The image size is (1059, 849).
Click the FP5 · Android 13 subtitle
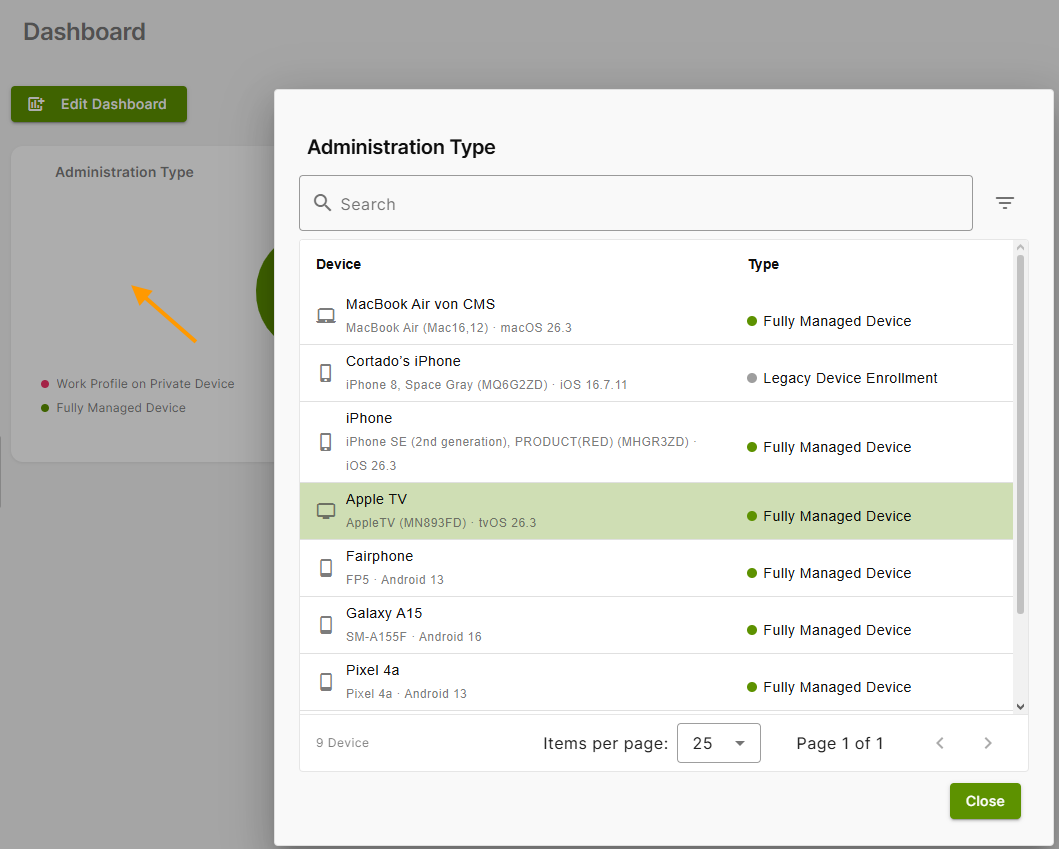coord(394,580)
